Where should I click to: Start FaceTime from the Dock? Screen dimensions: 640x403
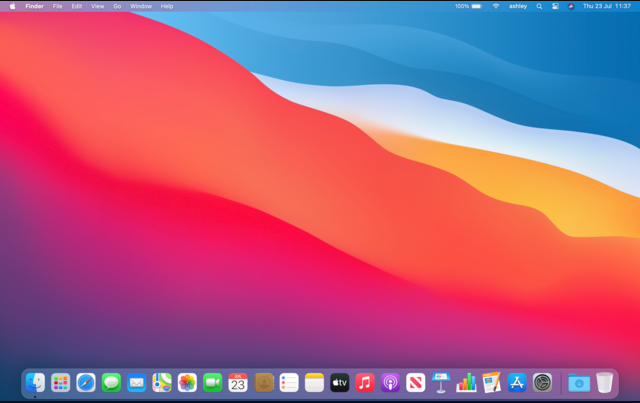(213, 382)
